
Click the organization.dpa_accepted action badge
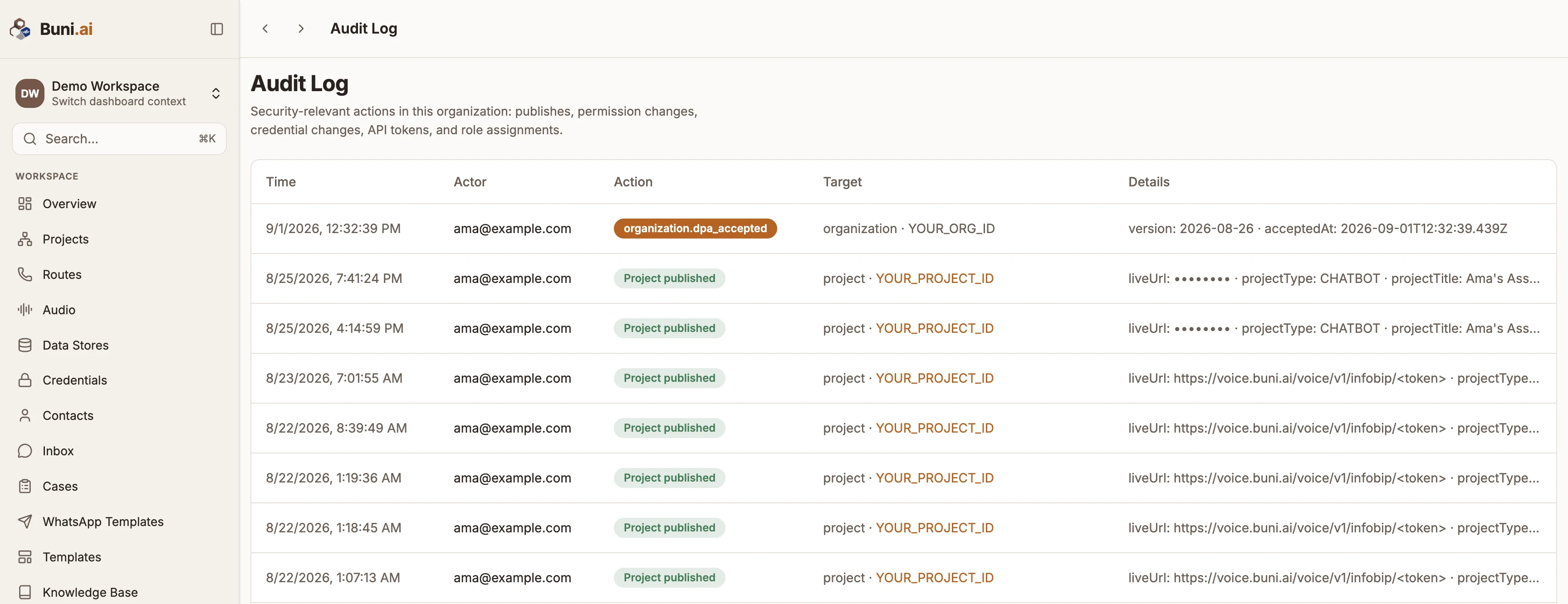click(695, 228)
